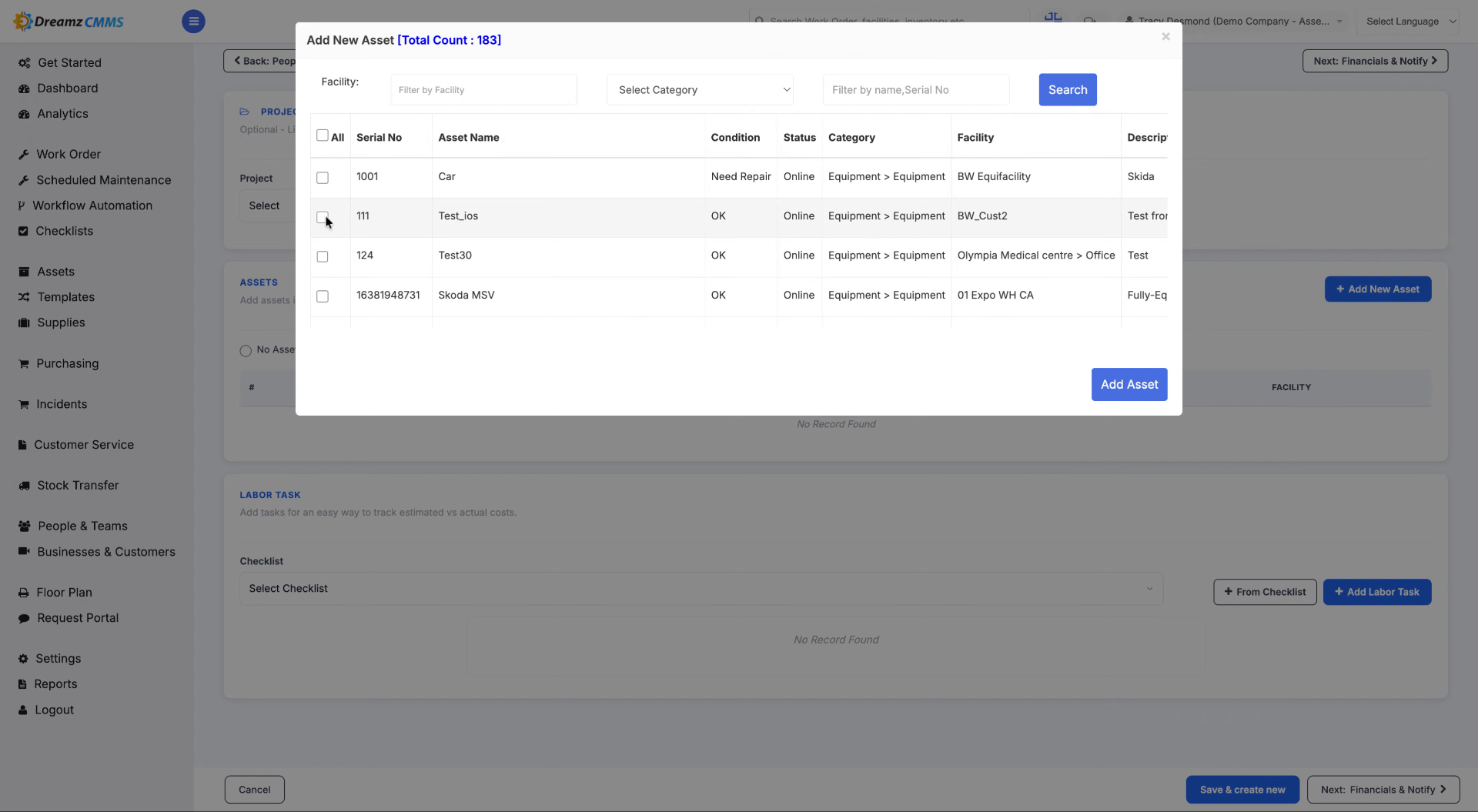The height and width of the screenshot is (812, 1478).
Task: Toggle the blue hamburger menu button
Action: [x=193, y=22]
